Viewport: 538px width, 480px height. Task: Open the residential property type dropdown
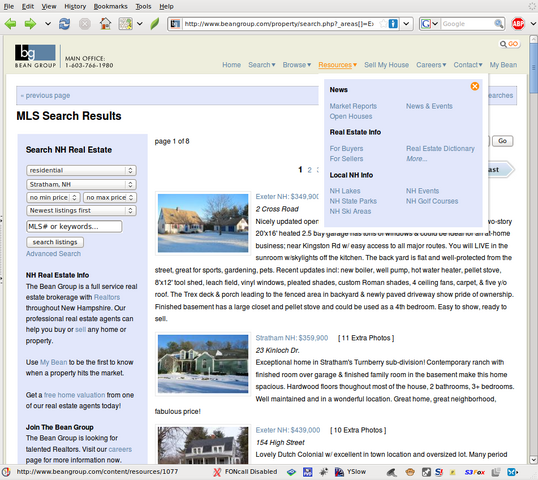pos(81,170)
